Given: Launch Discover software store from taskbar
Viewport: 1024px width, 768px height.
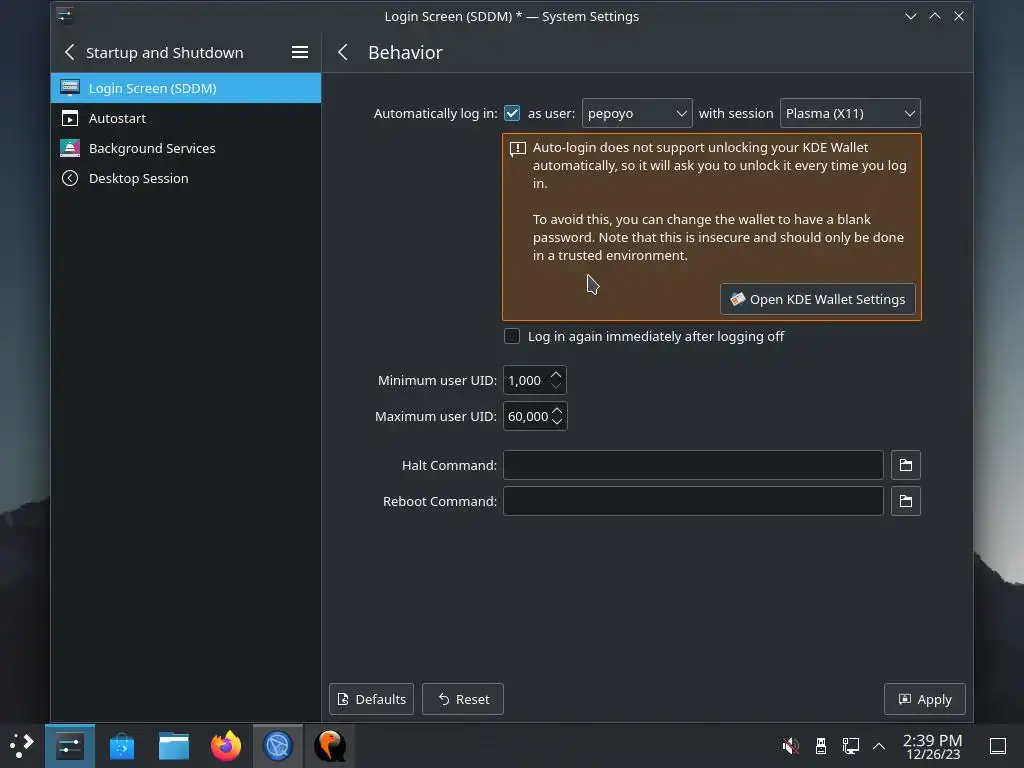Looking at the screenshot, I should (x=121, y=746).
